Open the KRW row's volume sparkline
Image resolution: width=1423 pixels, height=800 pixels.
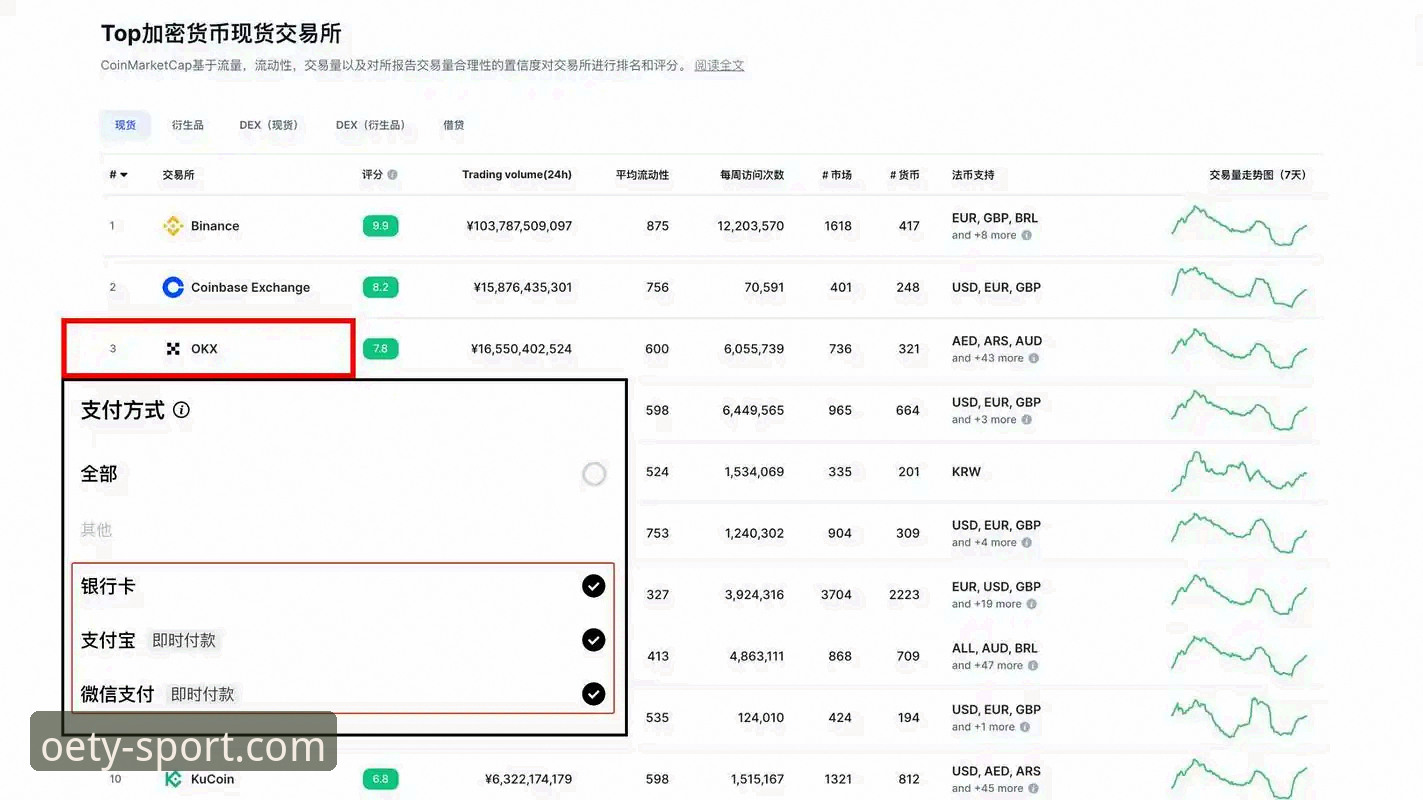1239,471
